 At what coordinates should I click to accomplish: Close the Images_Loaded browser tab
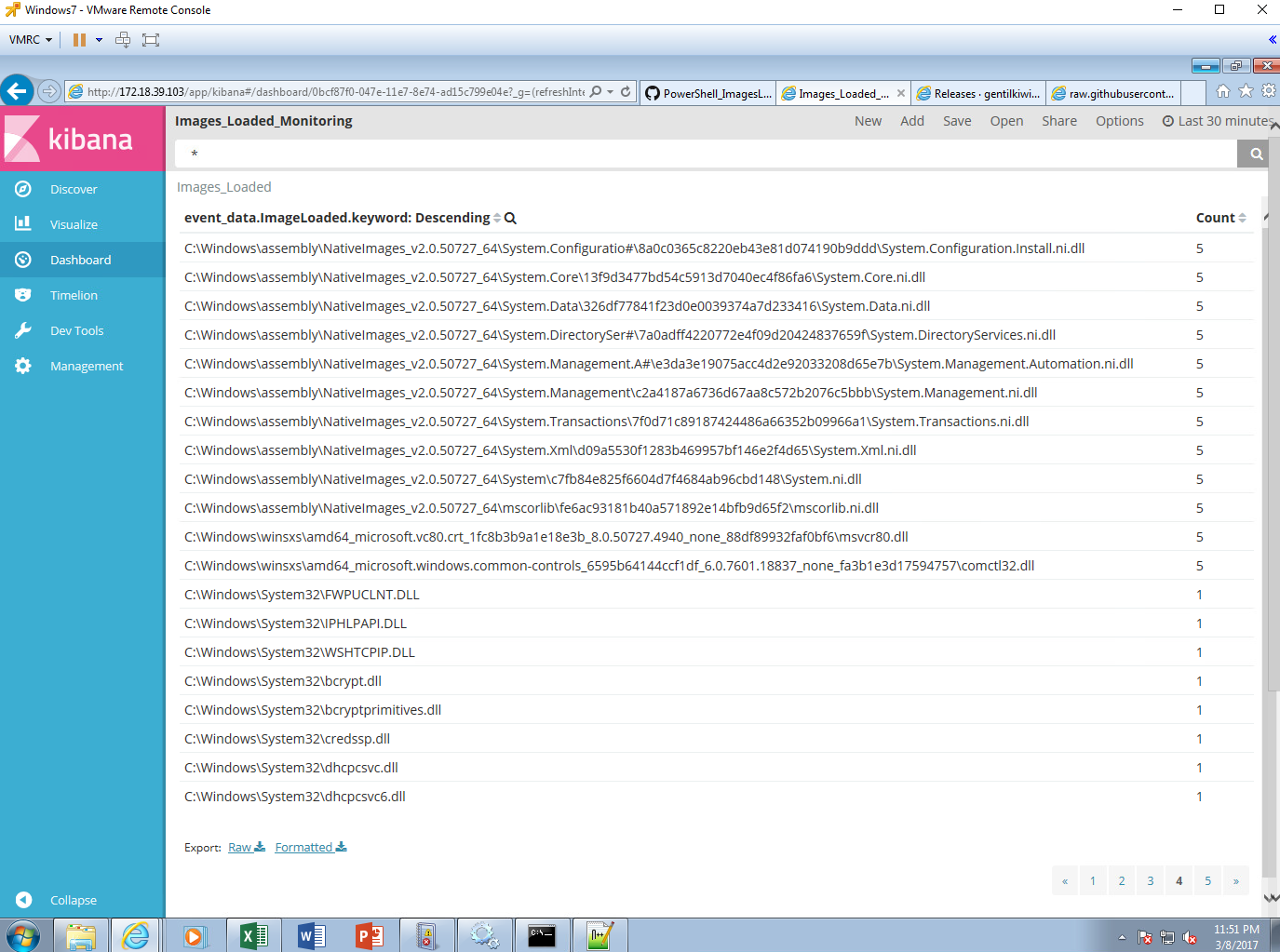tap(900, 93)
